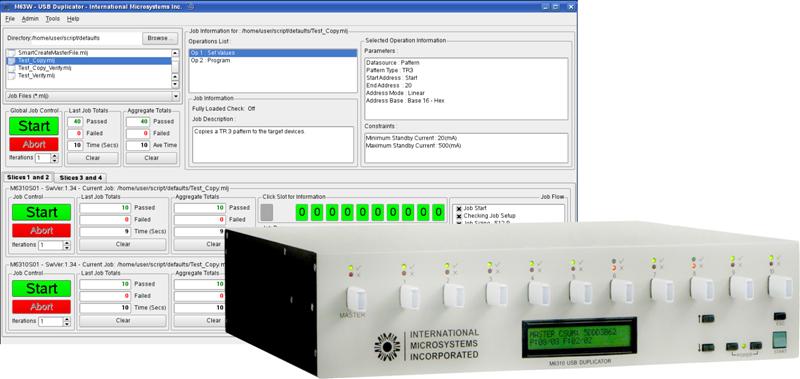The image size is (800, 379).
Task: Click the file list scrollbar bottom down arrow
Action: 176,84
